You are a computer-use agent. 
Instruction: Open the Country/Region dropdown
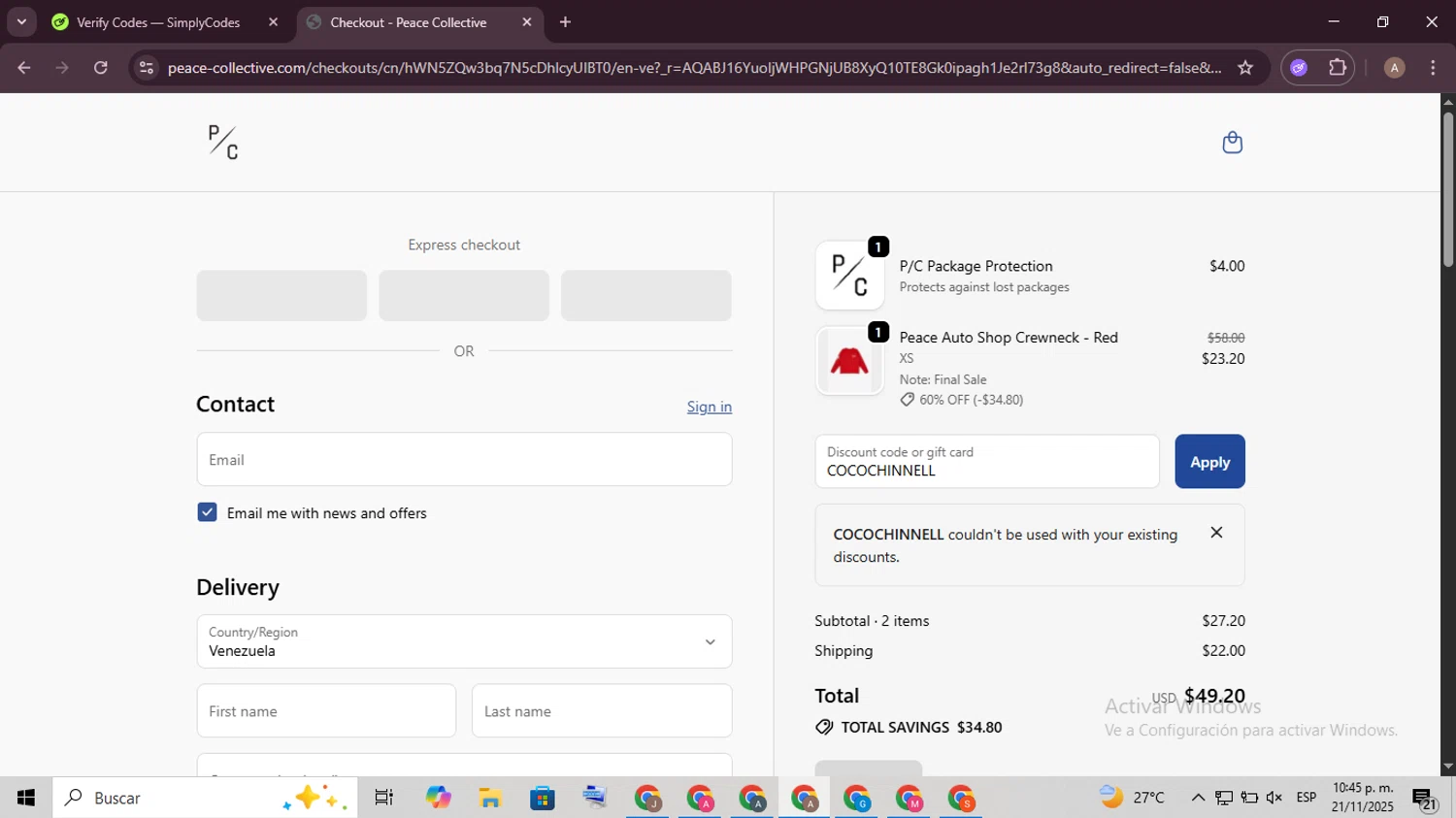[x=464, y=641]
